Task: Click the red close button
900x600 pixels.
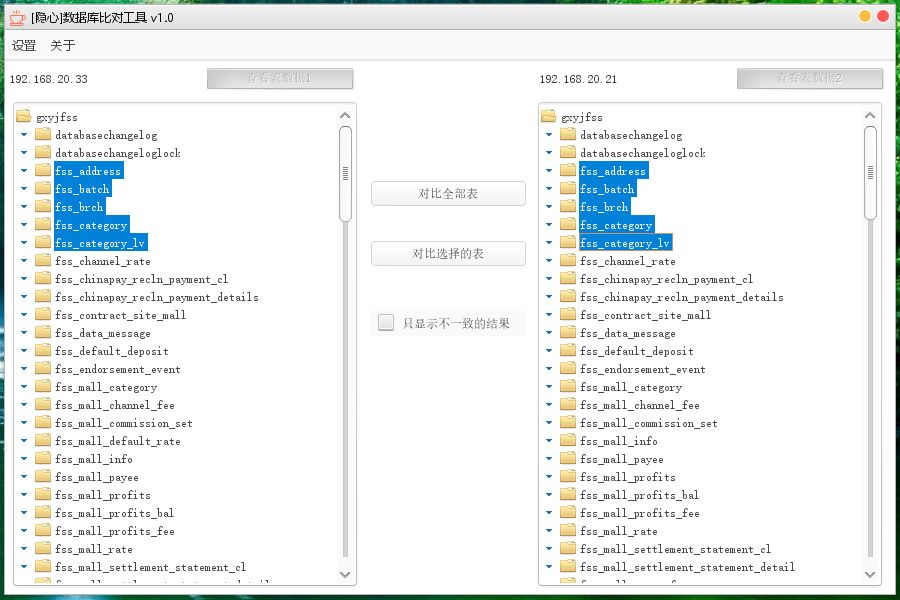Action: 883,16
